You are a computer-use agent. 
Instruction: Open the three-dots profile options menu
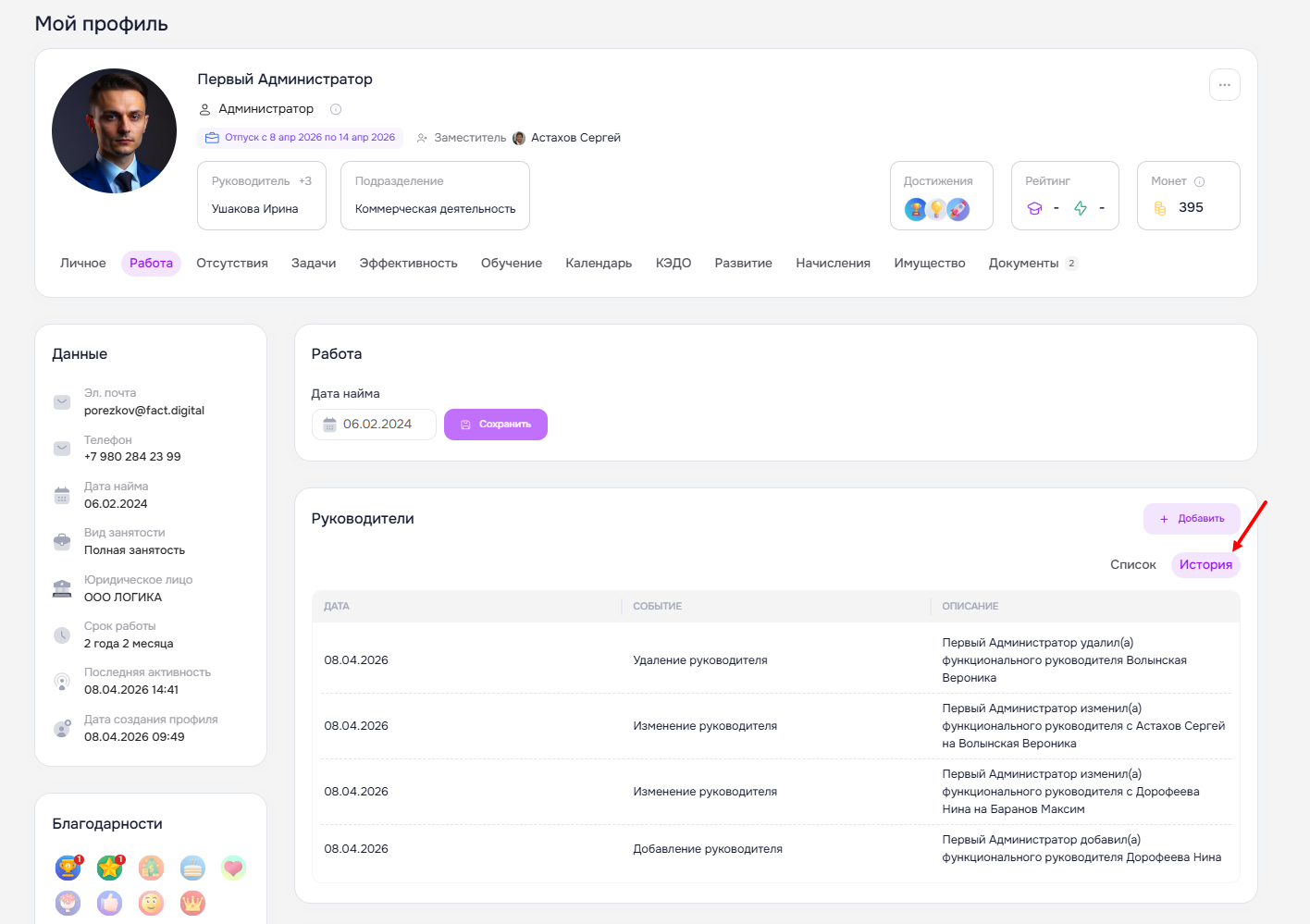[1224, 85]
